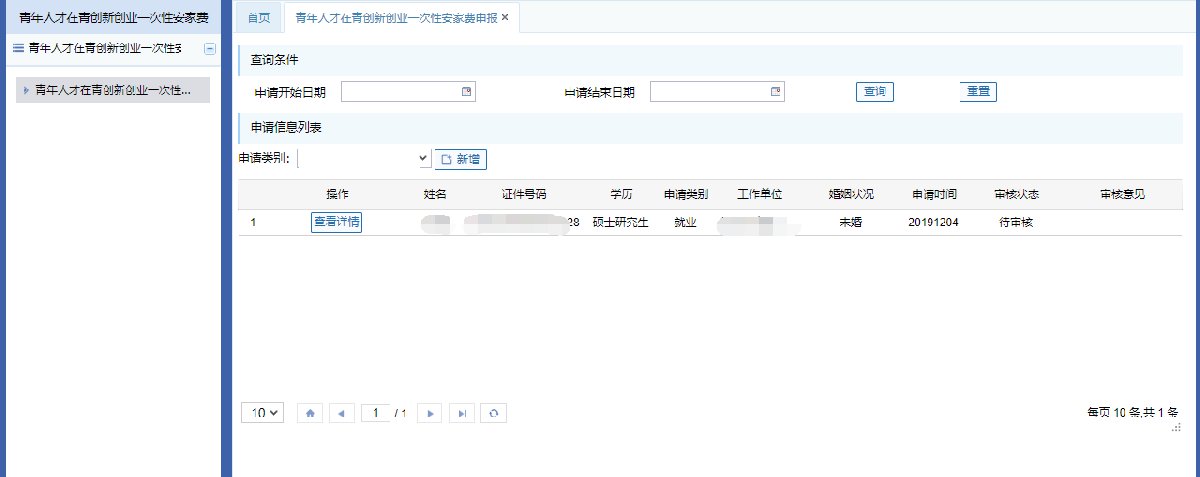Collapse the sidebar menu group minus icon

tap(209, 48)
